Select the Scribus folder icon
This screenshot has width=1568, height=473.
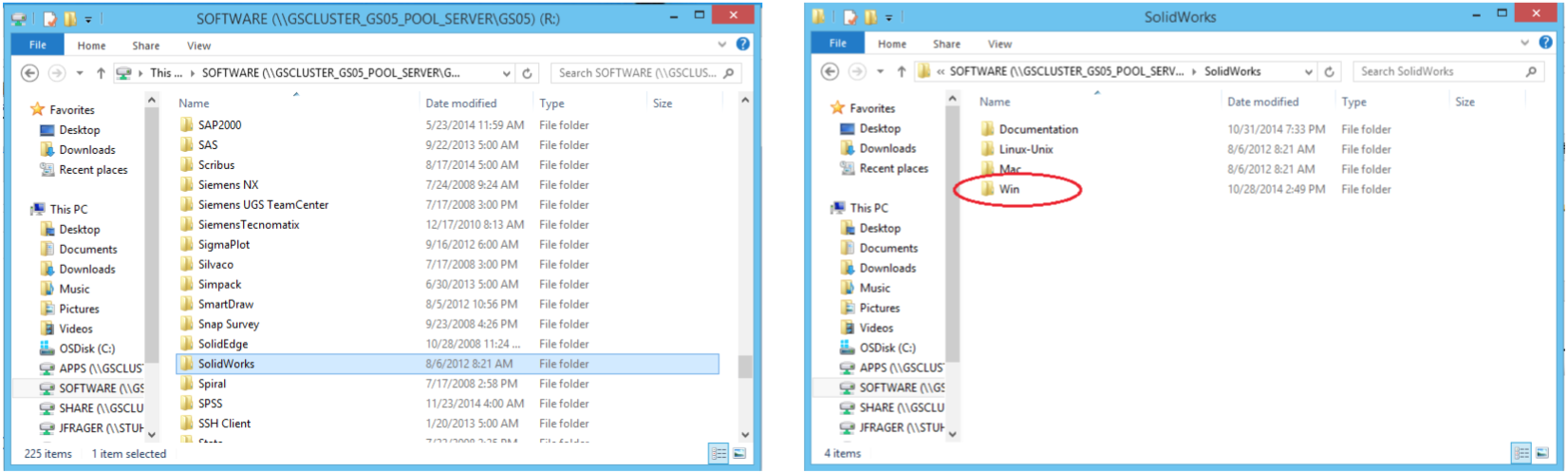click(x=187, y=165)
